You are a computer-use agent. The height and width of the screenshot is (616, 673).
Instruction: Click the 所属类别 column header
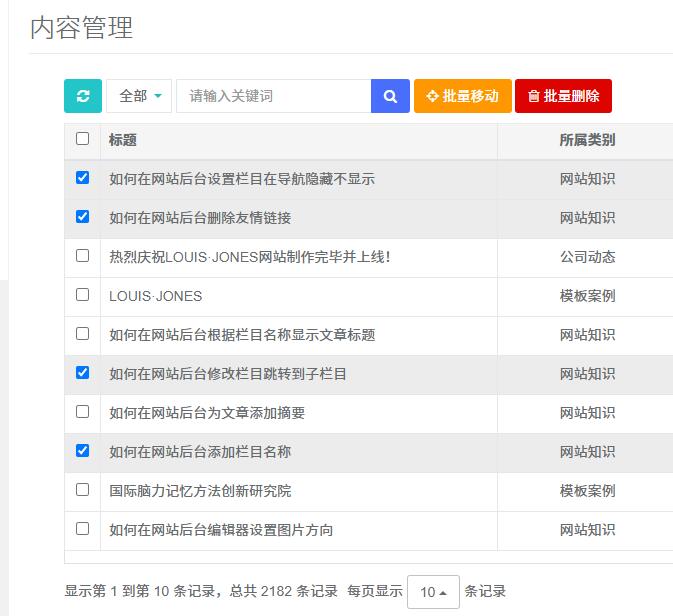[x=587, y=140]
